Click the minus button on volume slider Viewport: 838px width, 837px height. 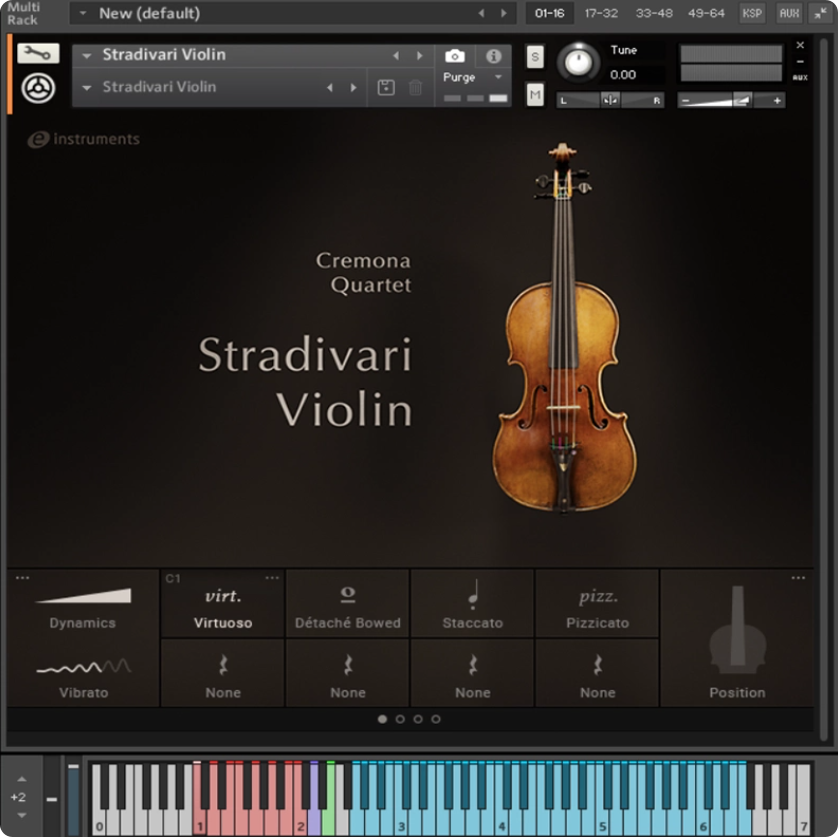pos(686,100)
